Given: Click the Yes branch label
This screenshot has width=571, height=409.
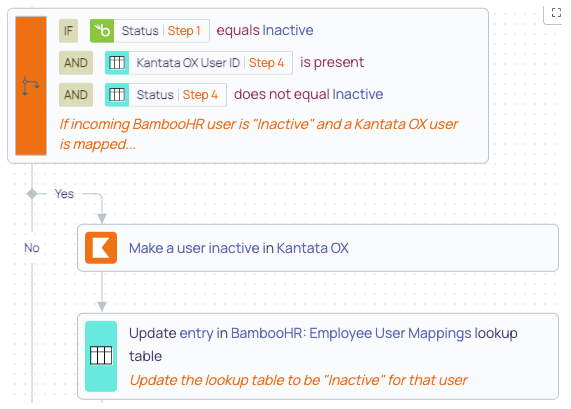Looking at the screenshot, I should tap(64, 194).
